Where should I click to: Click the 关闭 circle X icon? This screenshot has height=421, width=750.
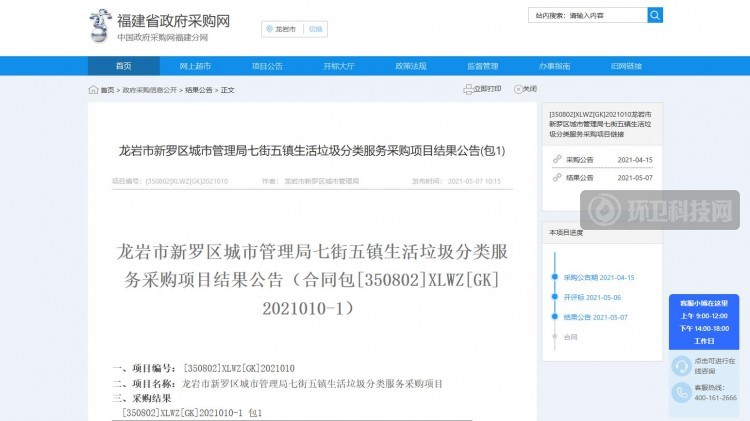click(518, 89)
